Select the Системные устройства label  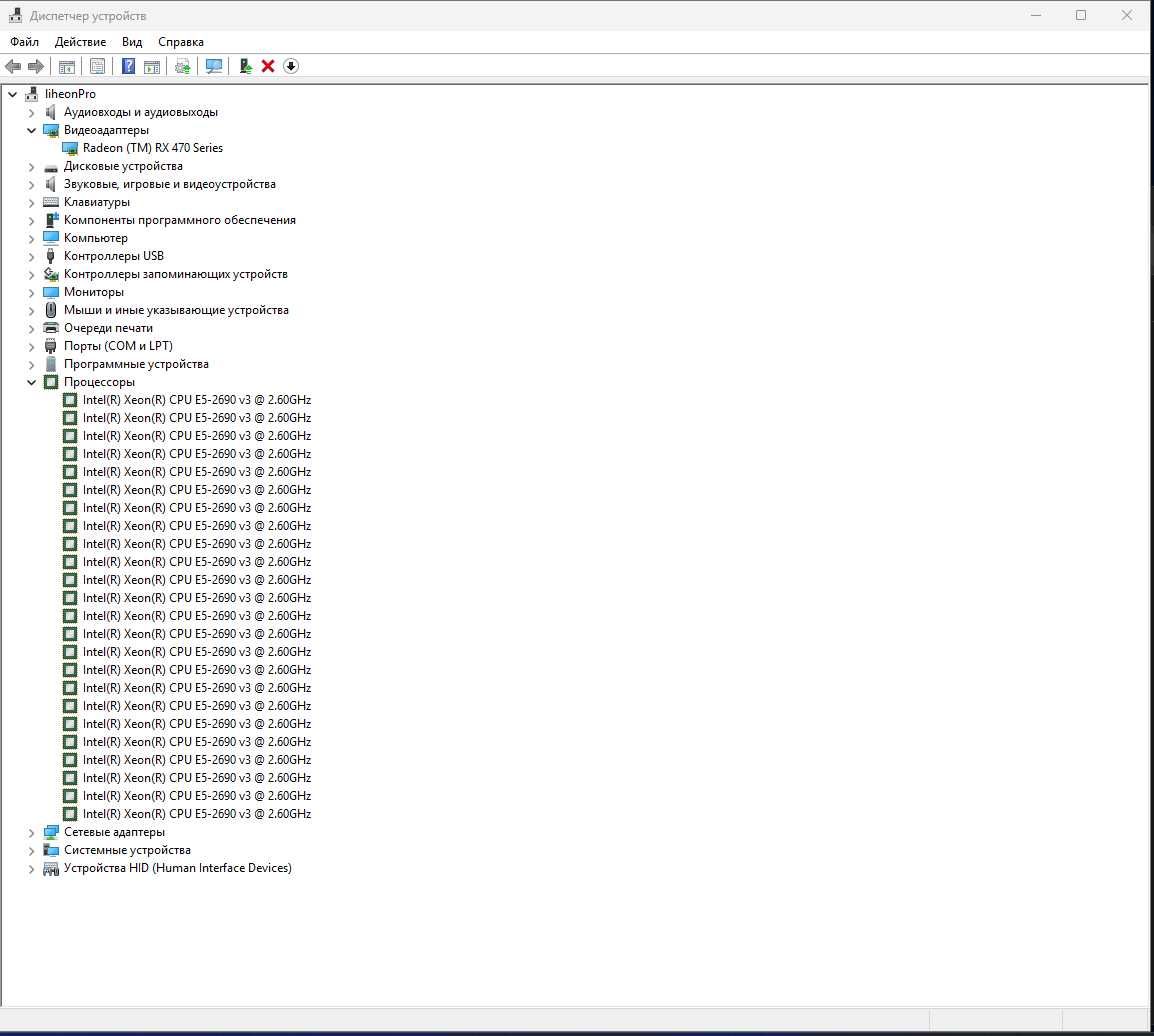tap(127, 850)
